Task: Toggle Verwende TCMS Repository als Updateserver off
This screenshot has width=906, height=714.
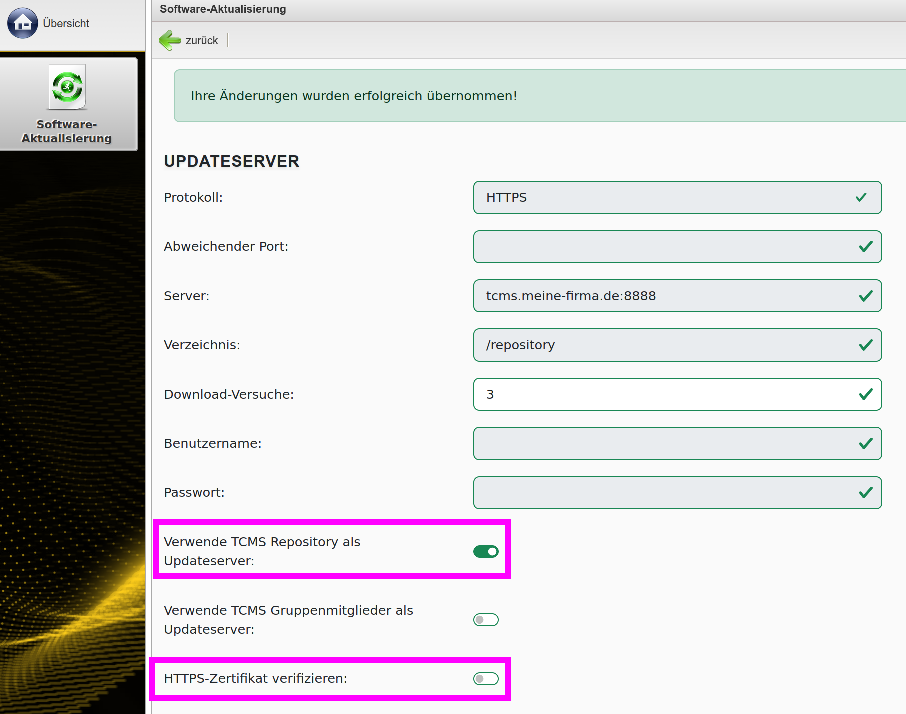Action: (x=485, y=552)
